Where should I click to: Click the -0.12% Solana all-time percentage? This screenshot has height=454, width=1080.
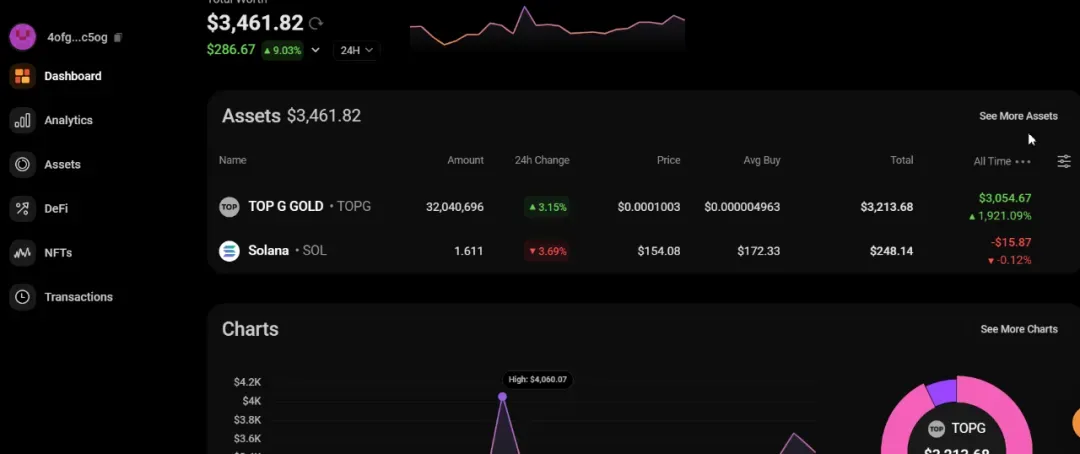pyautogui.click(x=1009, y=260)
